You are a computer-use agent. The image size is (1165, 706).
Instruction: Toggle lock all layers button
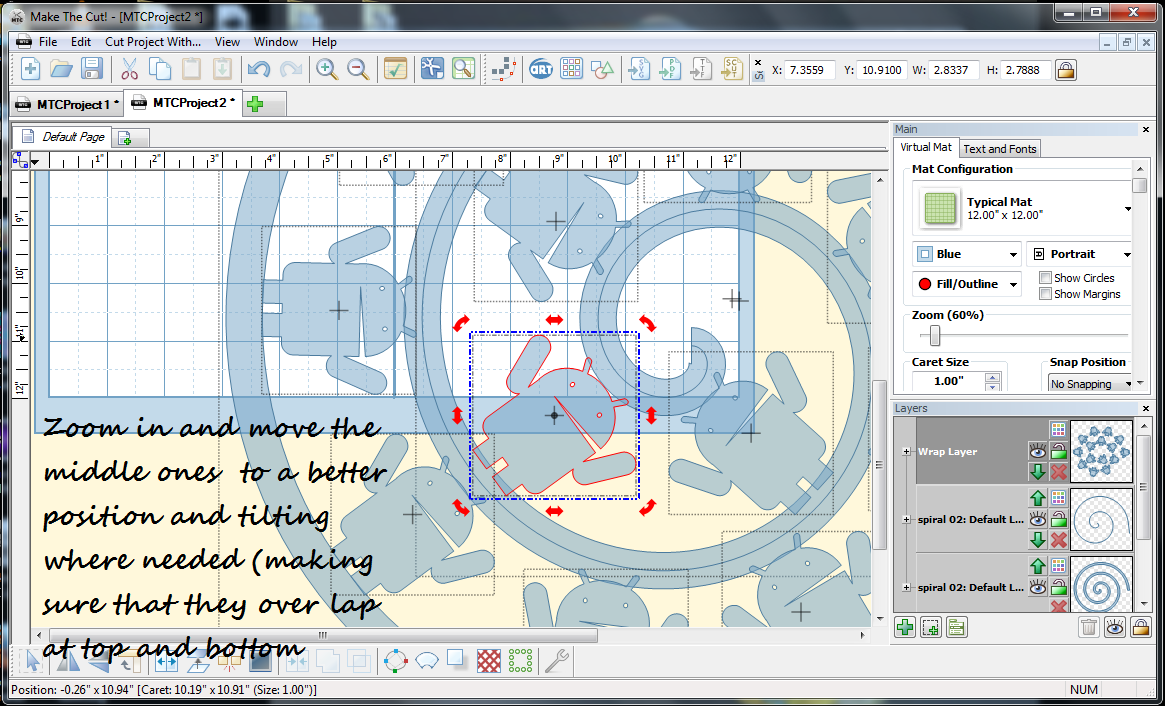click(1140, 627)
